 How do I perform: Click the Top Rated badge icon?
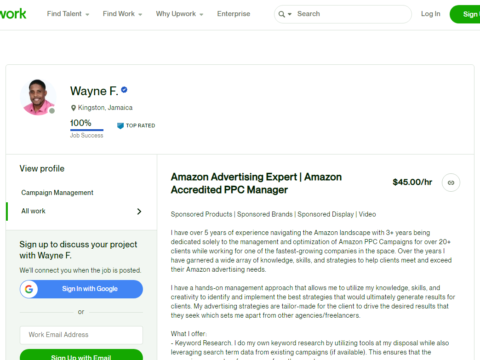(x=120, y=126)
